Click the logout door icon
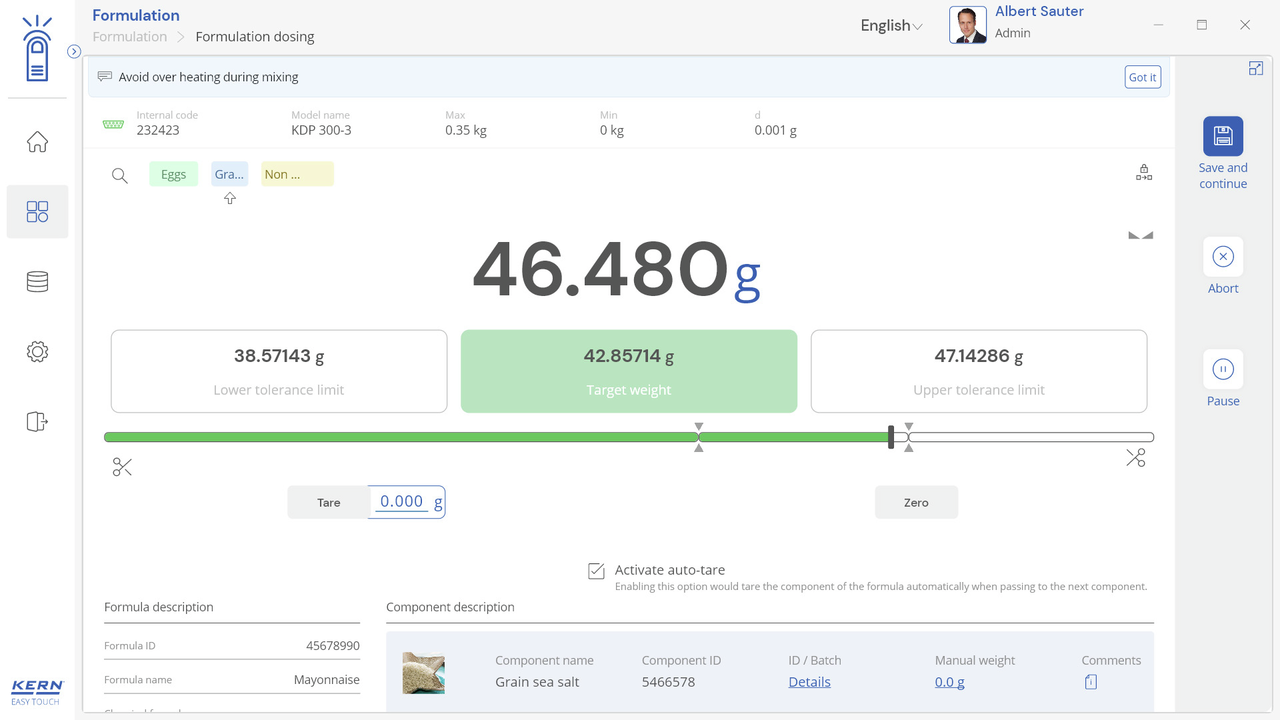Image resolution: width=1280 pixels, height=720 pixels. 37,421
